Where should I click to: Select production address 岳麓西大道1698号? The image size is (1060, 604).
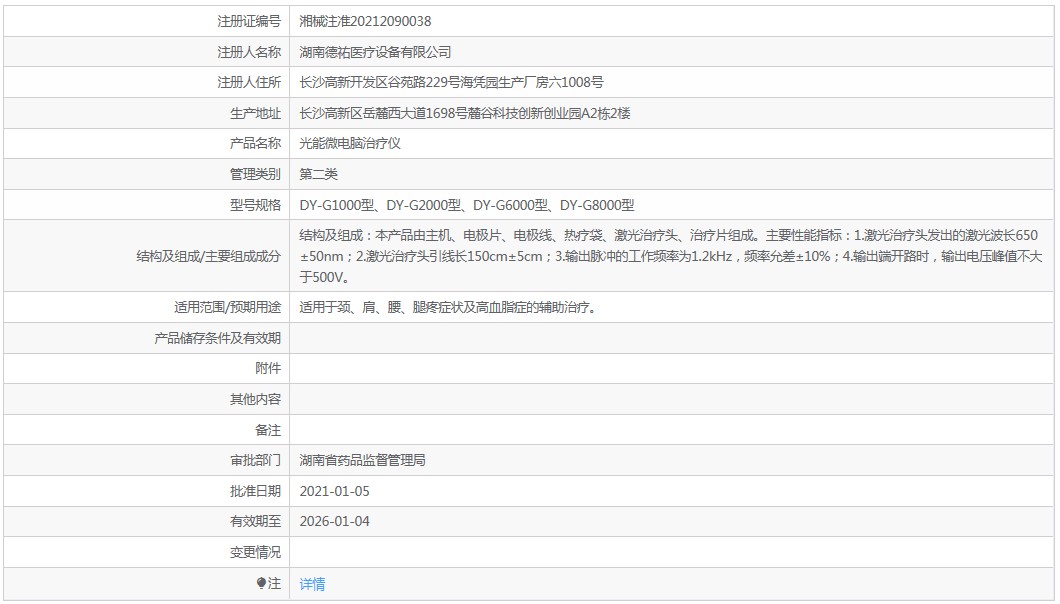tap(415, 114)
